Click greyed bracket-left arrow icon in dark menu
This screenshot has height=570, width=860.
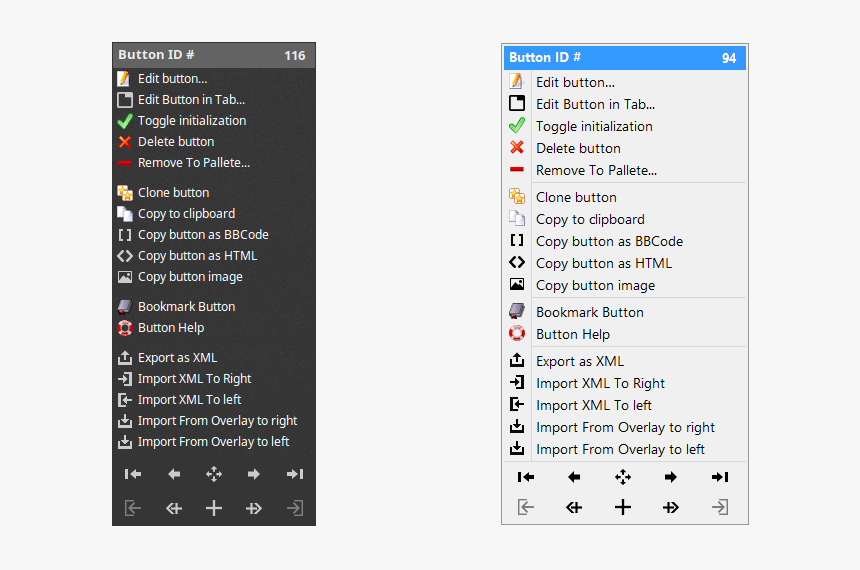pyautogui.click(x=133, y=508)
